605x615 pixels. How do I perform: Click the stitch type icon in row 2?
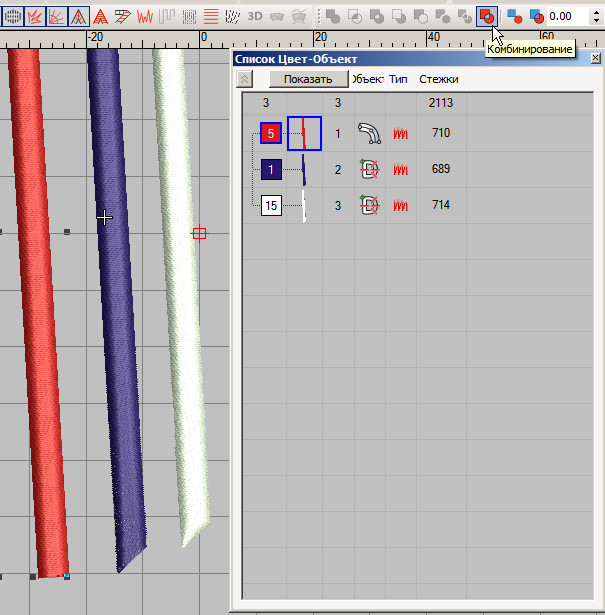point(402,170)
